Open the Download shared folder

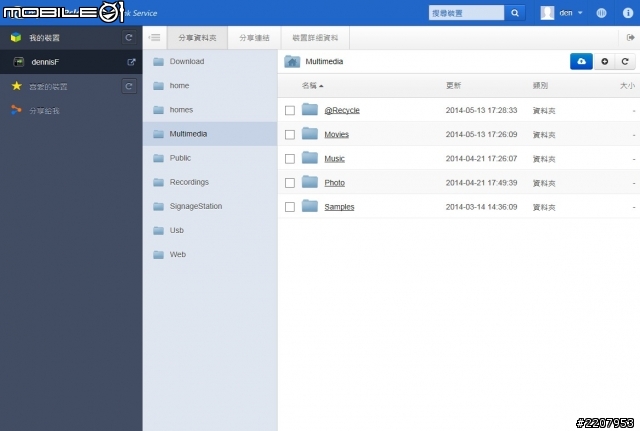pos(210,62)
